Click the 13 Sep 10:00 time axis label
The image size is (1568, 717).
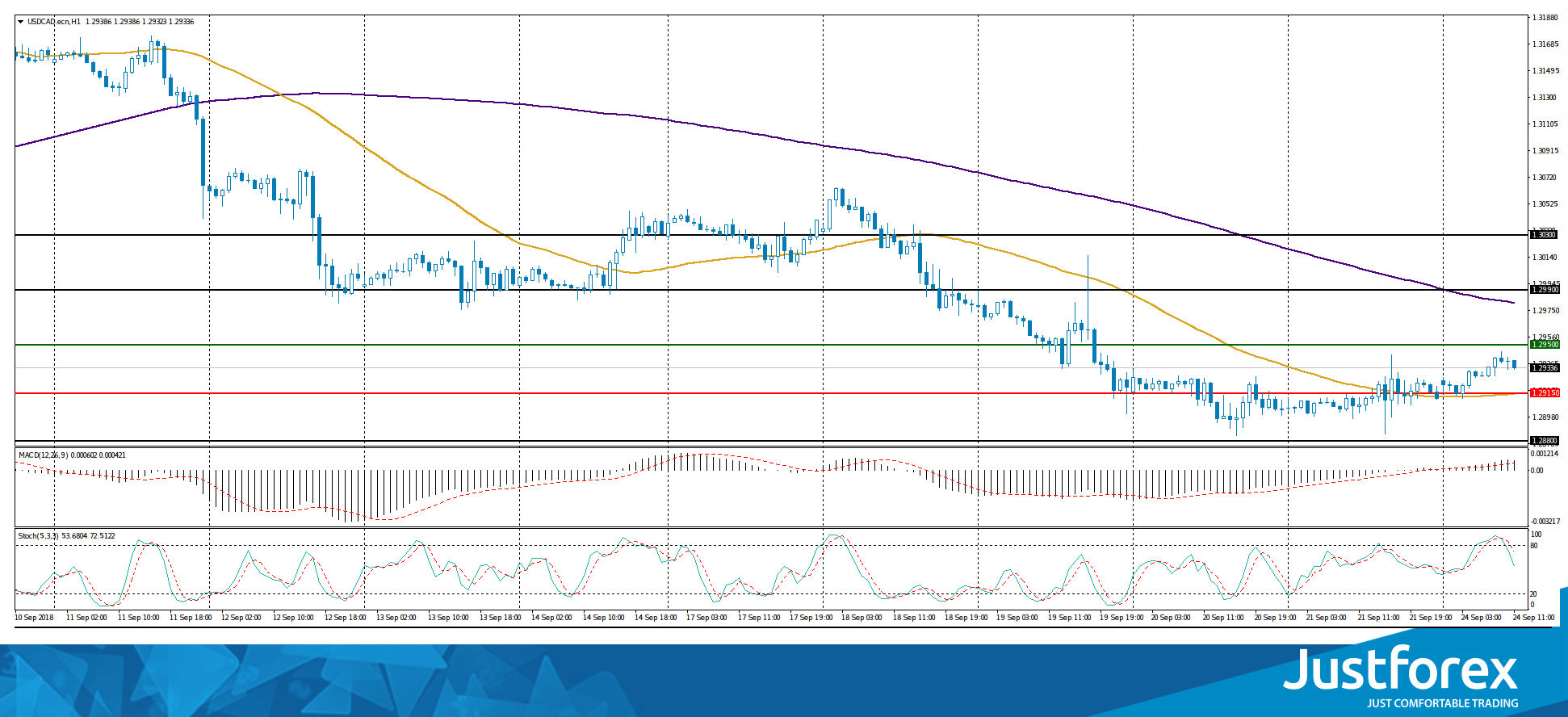(448, 618)
